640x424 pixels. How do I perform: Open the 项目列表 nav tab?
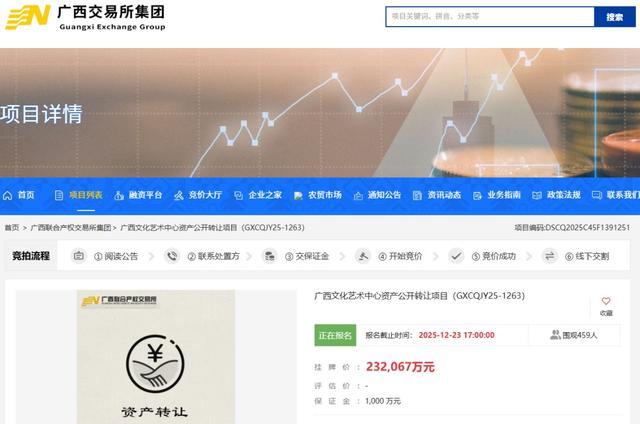point(86,195)
